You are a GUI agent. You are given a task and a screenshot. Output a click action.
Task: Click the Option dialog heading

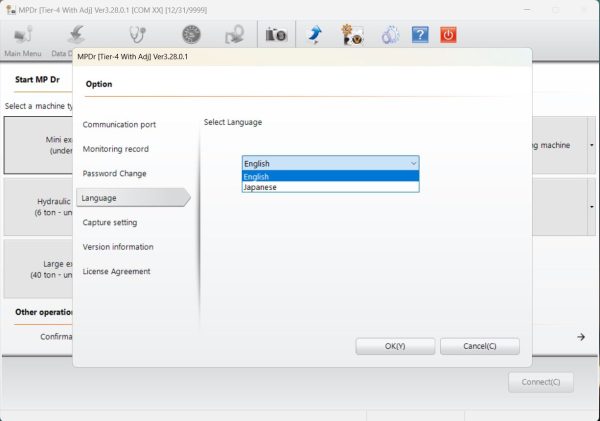99,84
